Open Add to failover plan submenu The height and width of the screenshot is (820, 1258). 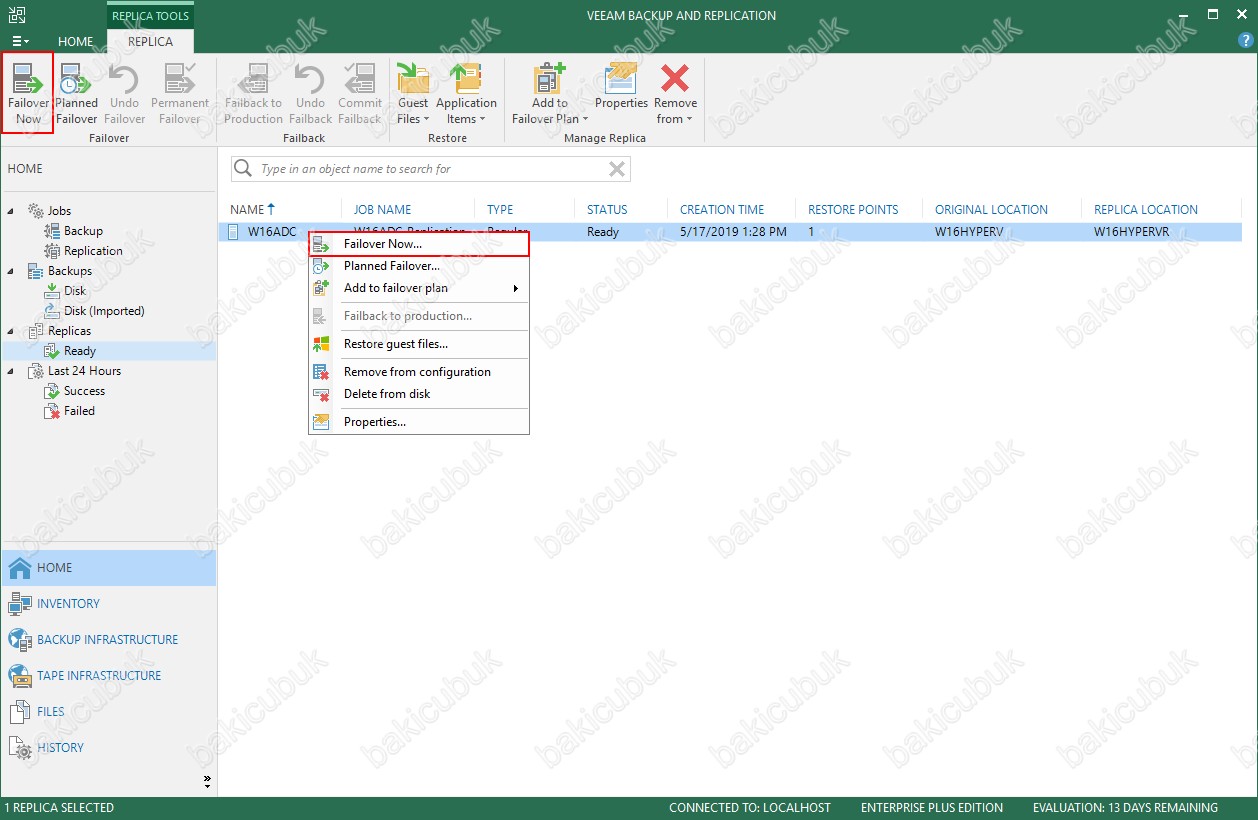pos(419,288)
